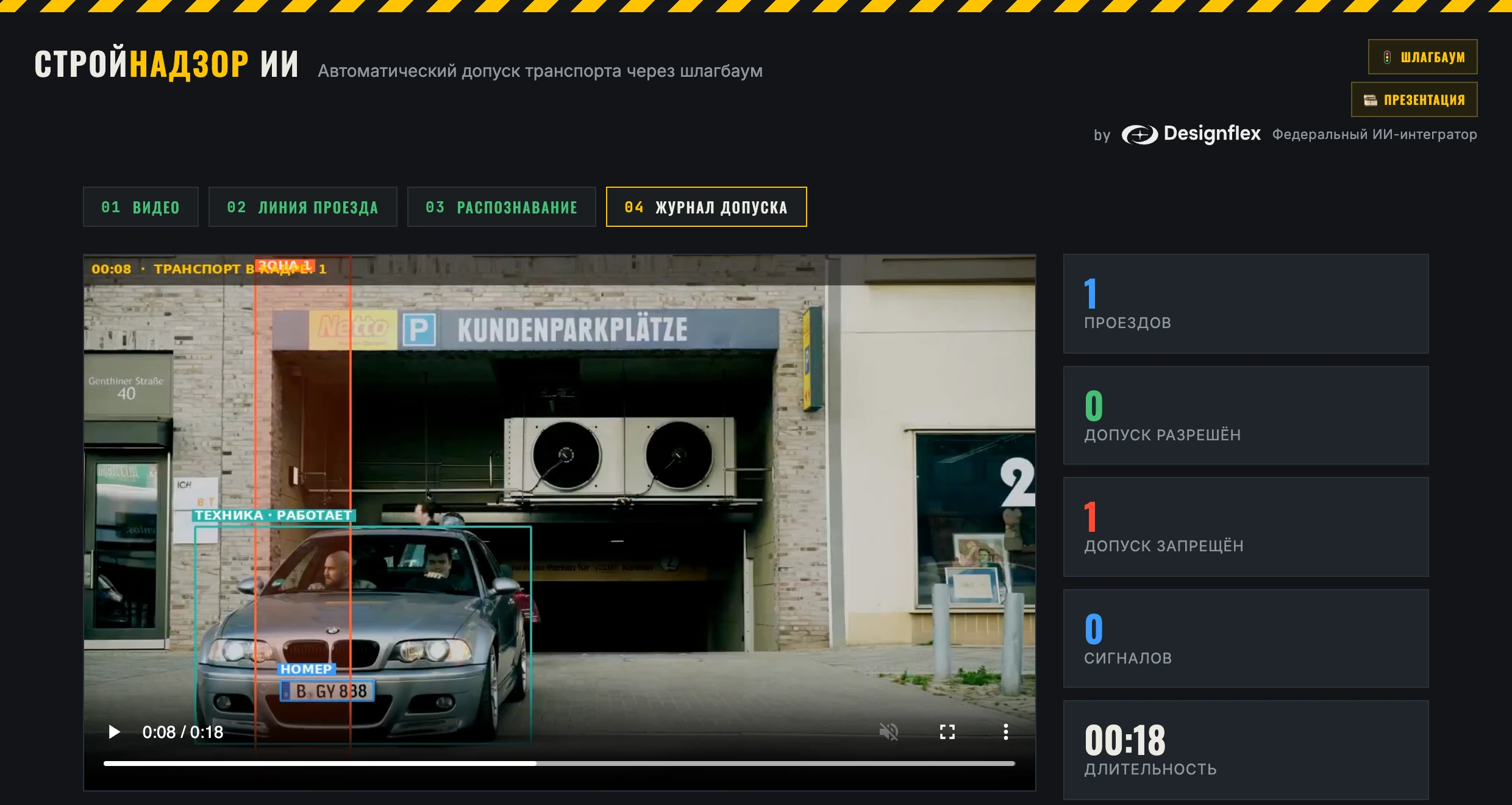
Task: Open the video's three-dot options menu
Action: 1006,732
